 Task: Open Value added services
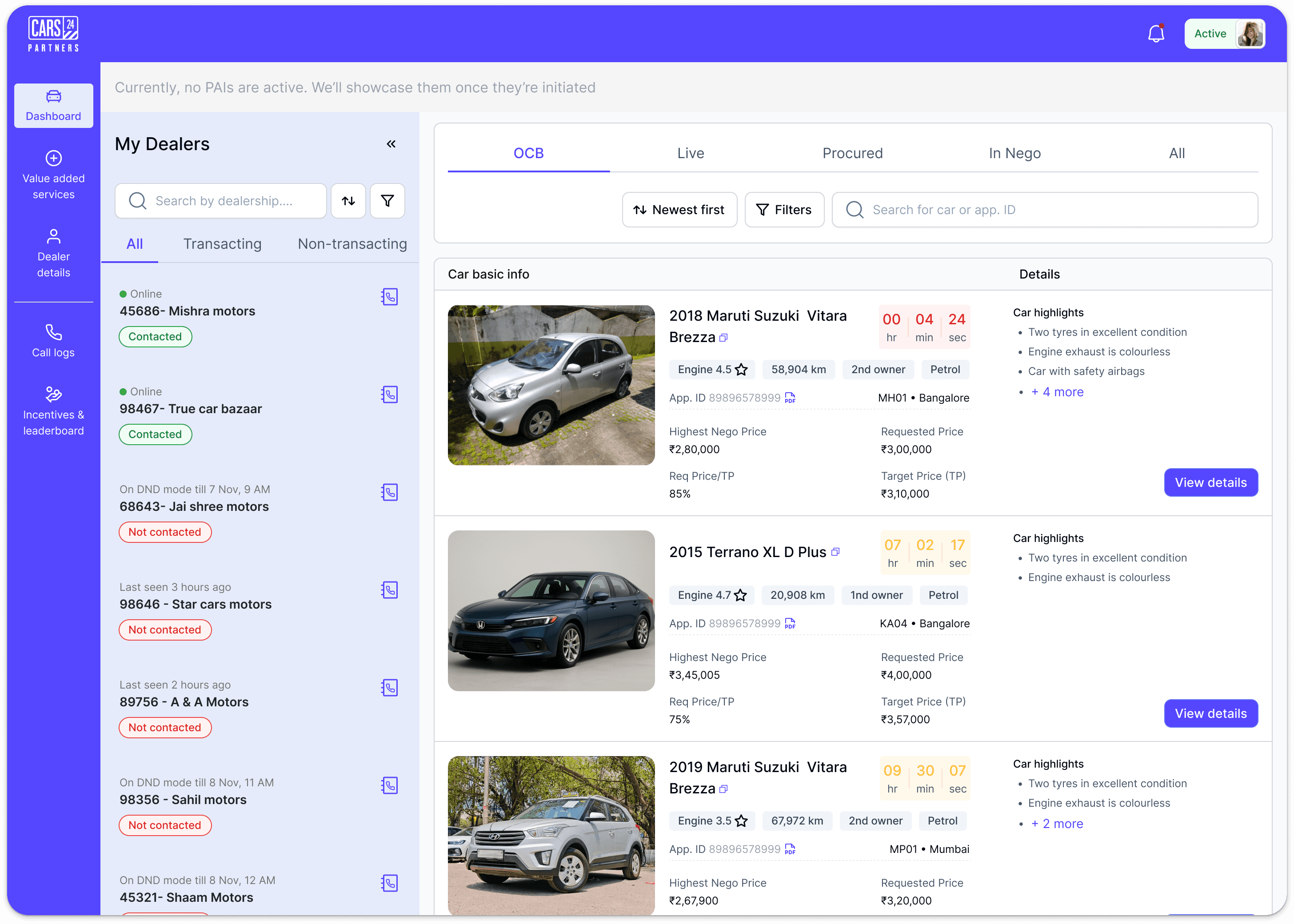click(53, 175)
